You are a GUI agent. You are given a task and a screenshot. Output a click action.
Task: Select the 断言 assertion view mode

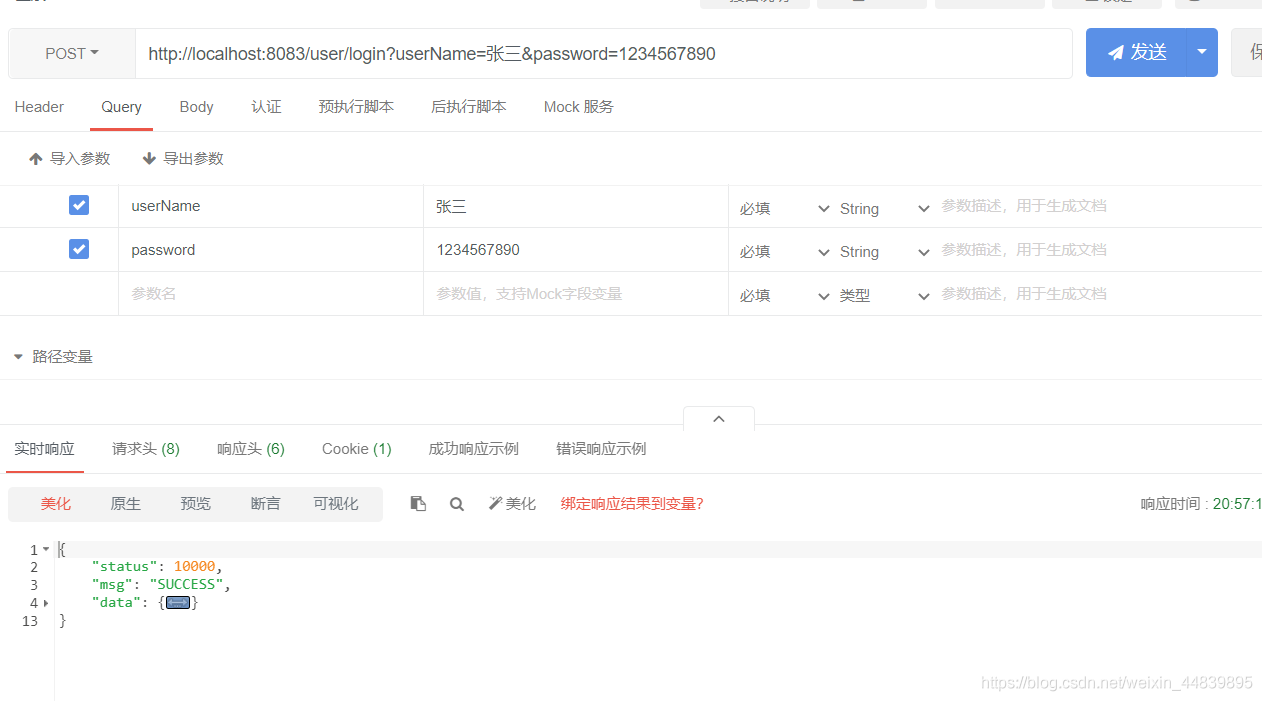click(266, 504)
